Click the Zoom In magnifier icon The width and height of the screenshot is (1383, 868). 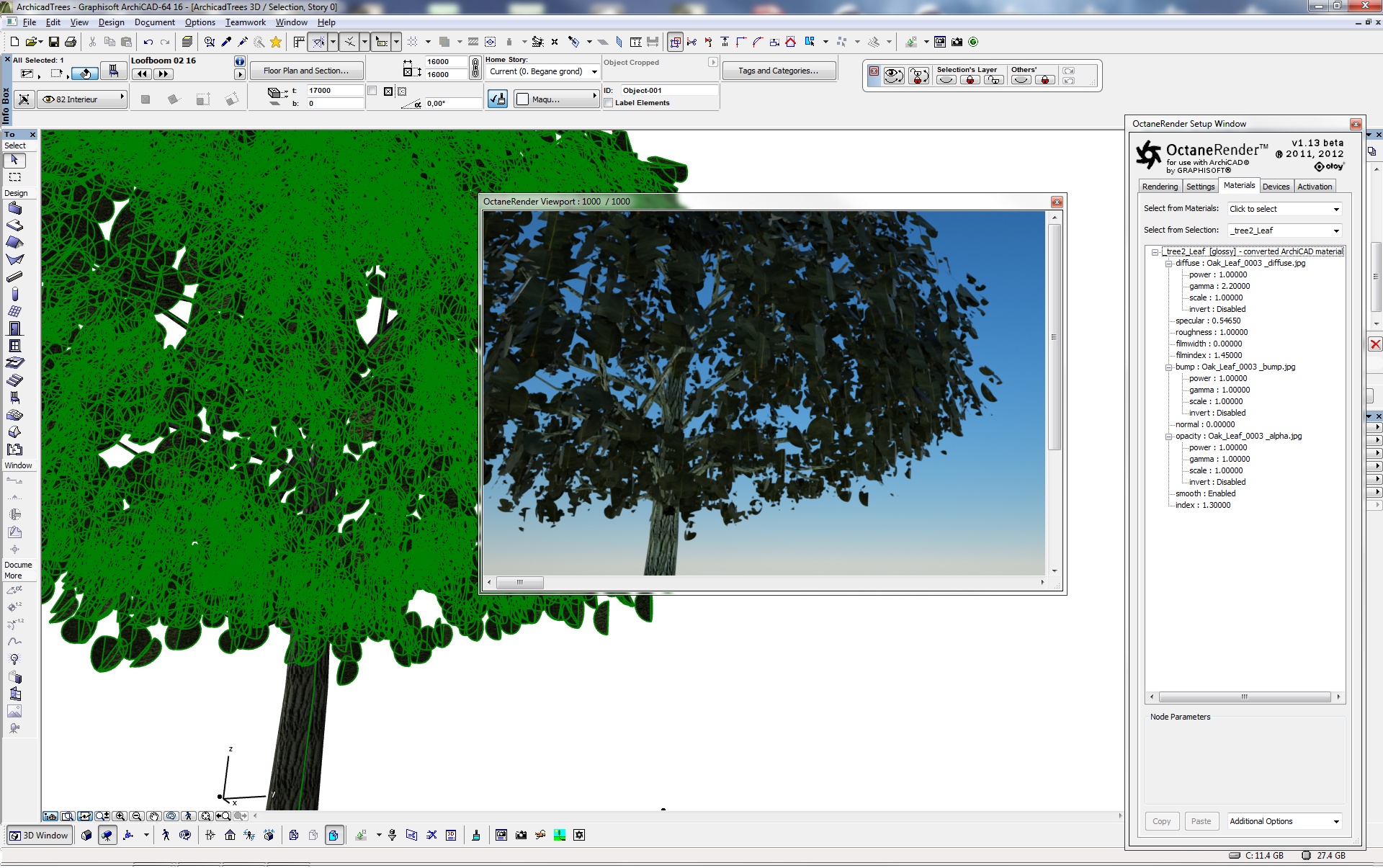pyautogui.click(x=120, y=816)
